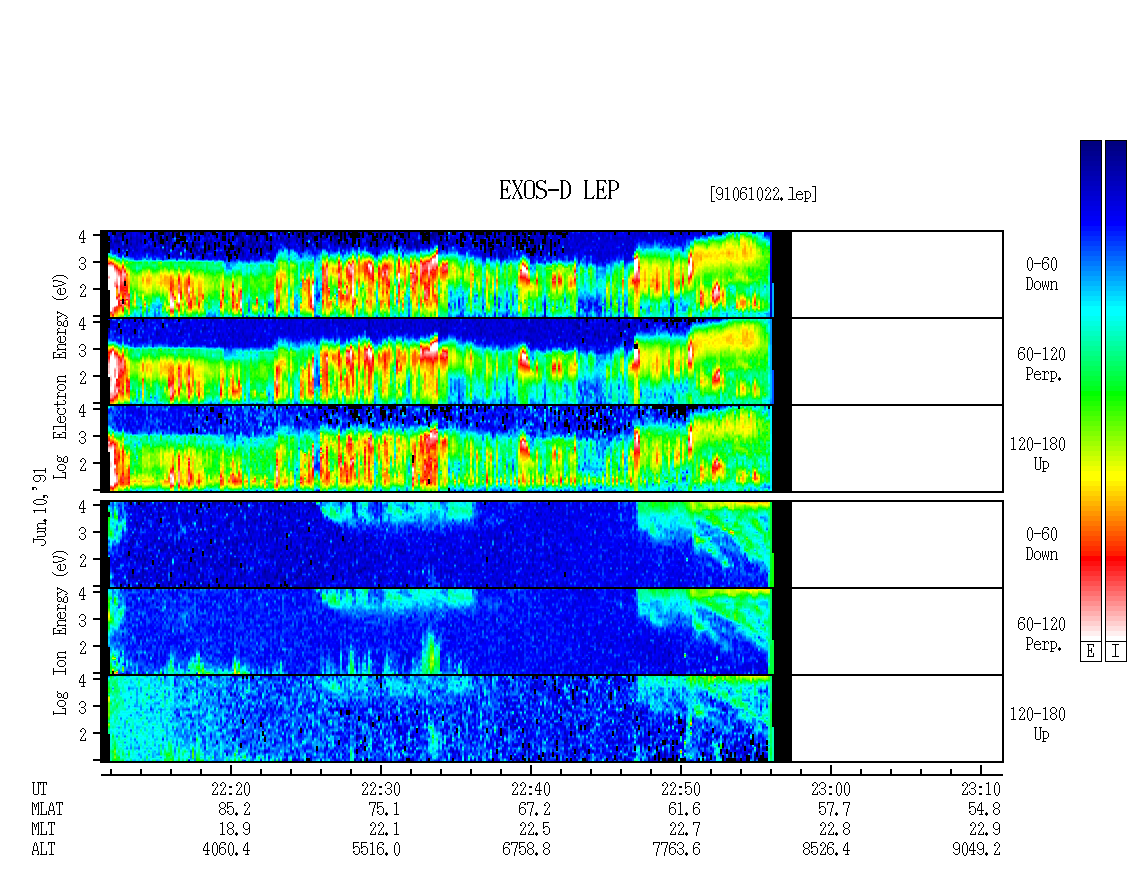Click the ALT value 4060.4
This screenshot has width=1130, height=875.
[226, 850]
